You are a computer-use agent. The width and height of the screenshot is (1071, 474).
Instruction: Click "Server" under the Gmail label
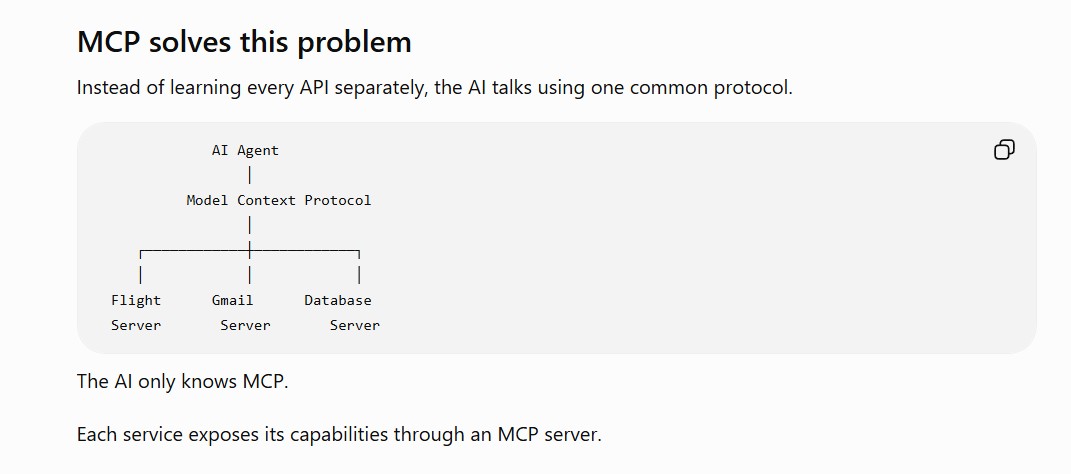coord(245,326)
